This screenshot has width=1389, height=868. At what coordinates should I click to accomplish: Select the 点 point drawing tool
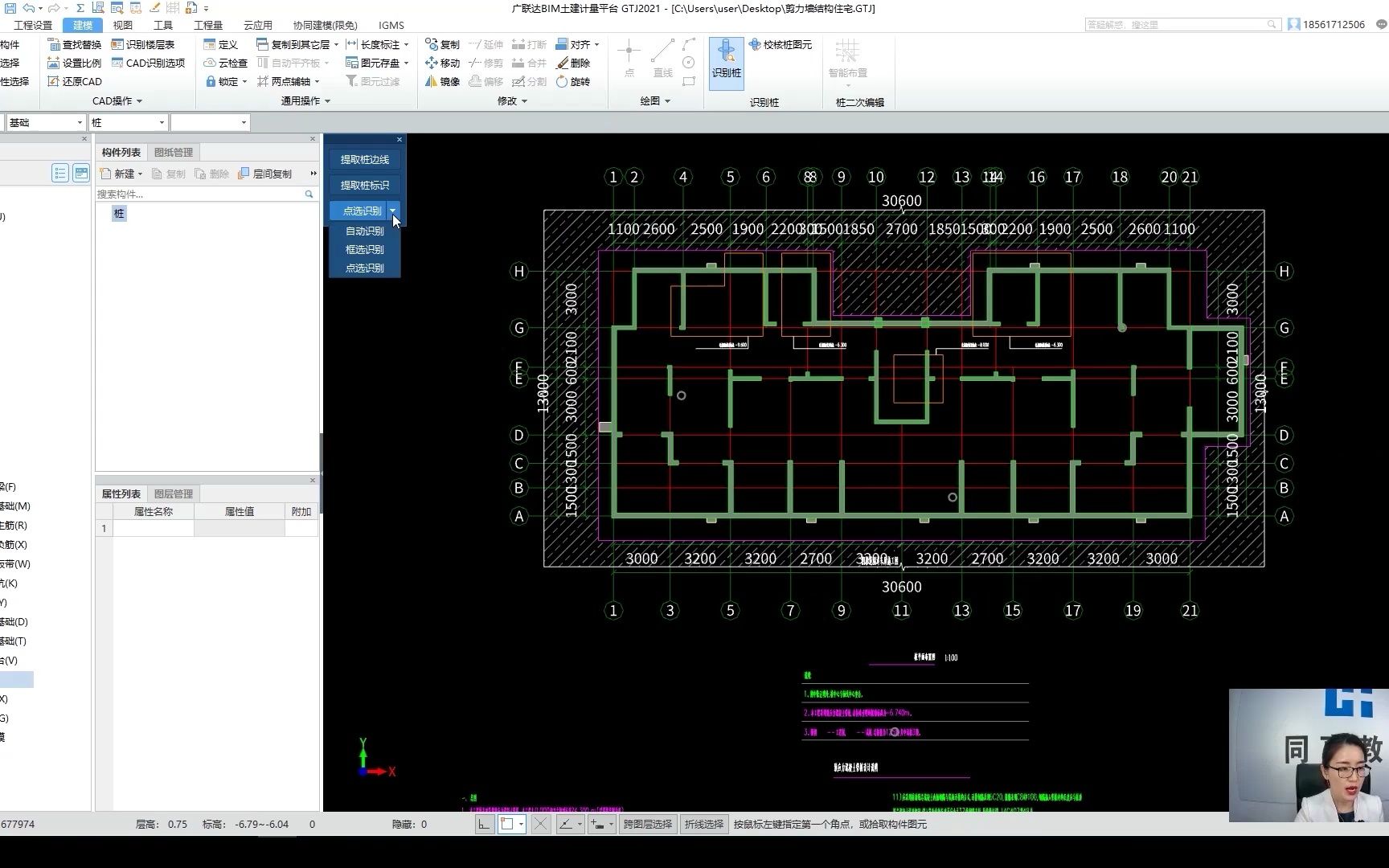pyautogui.click(x=629, y=58)
